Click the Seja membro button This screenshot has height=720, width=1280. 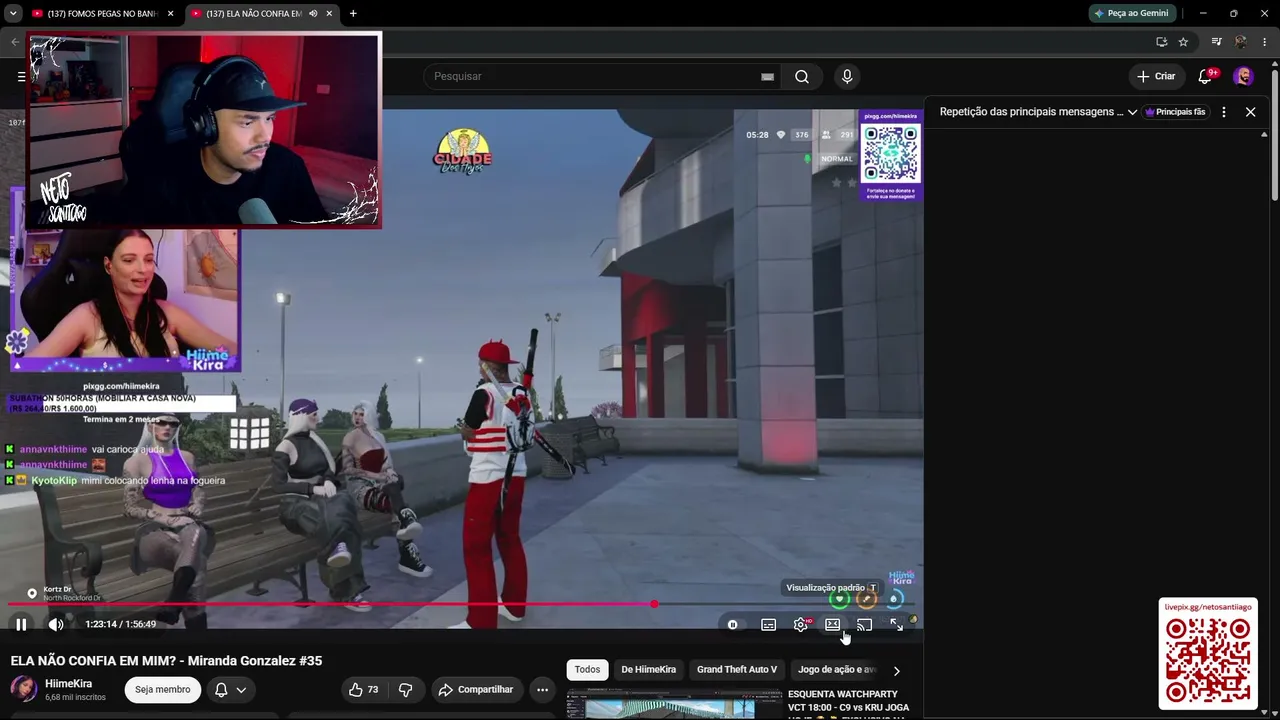[163, 689]
